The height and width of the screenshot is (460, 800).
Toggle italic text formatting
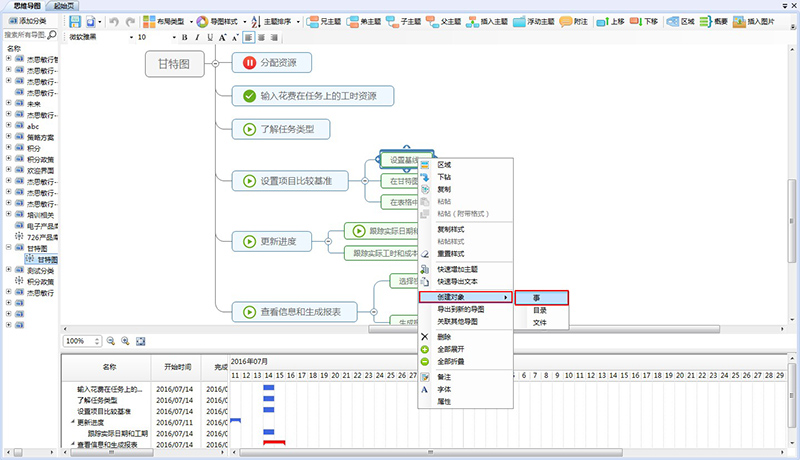pos(197,37)
